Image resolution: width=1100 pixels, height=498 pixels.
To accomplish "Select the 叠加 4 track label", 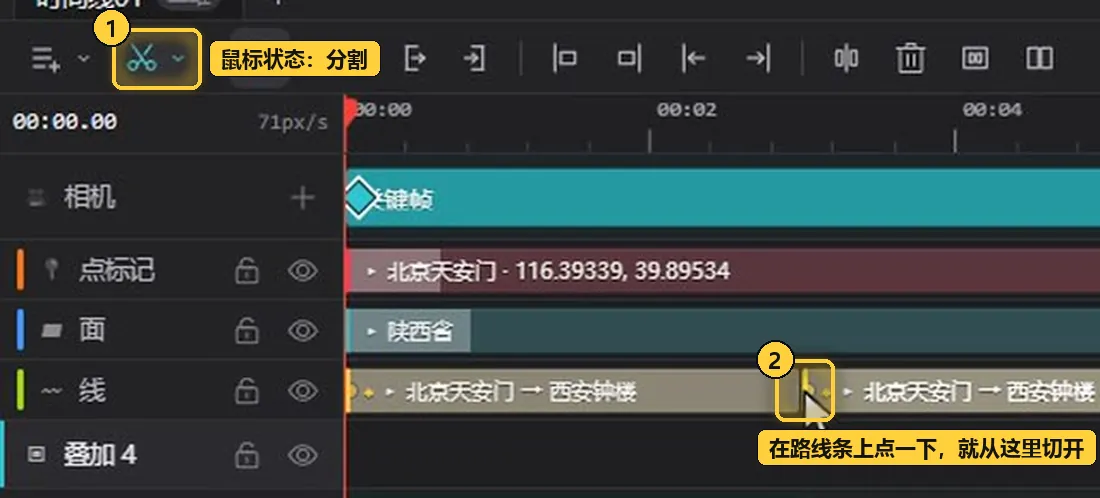I will (x=100, y=455).
